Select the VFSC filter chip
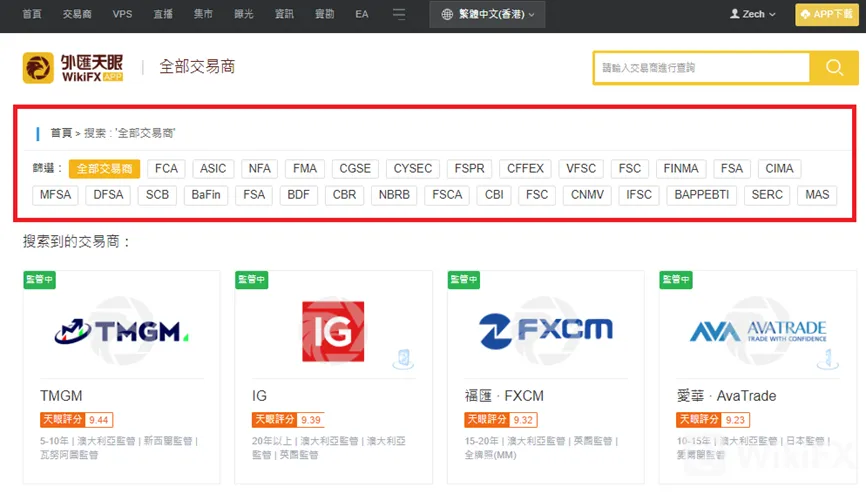The height and width of the screenshot is (494, 866). (x=581, y=169)
